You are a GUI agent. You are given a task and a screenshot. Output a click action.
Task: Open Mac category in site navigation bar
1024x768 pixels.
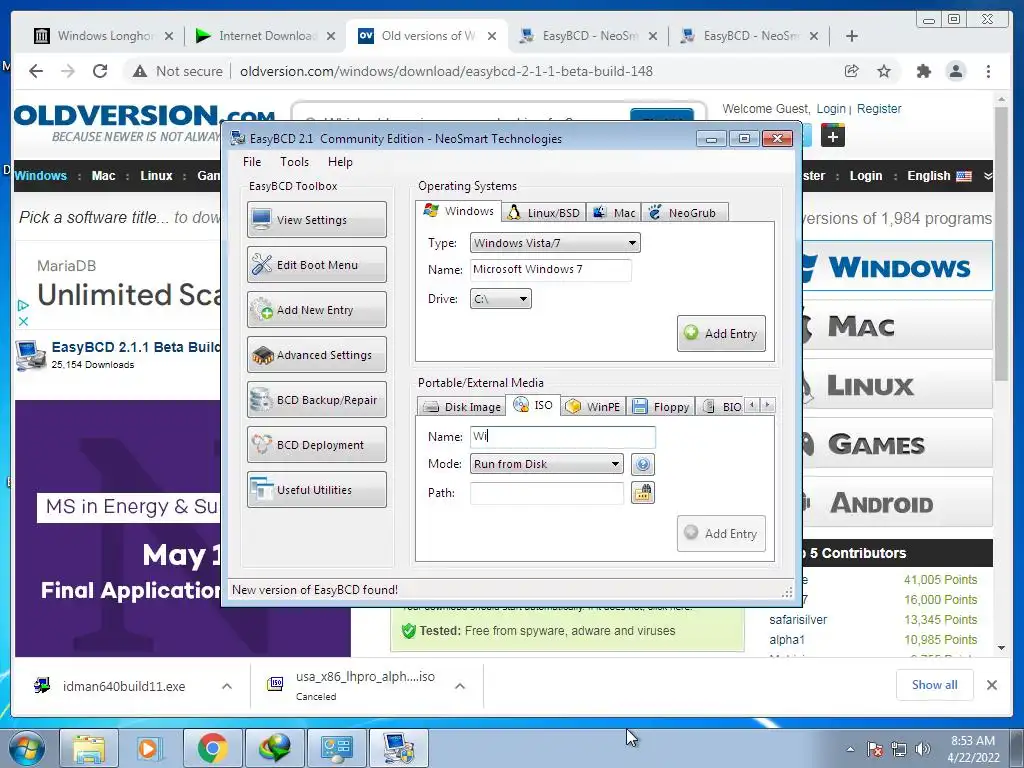pyautogui.click(x=103, y=176)
